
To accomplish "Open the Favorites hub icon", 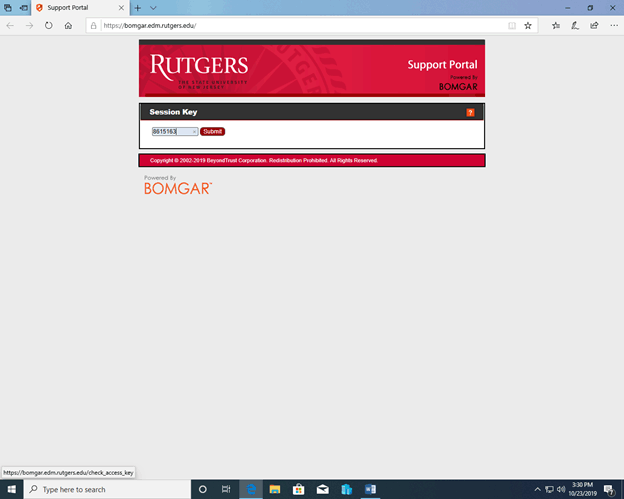I will (x=556, y=25).
